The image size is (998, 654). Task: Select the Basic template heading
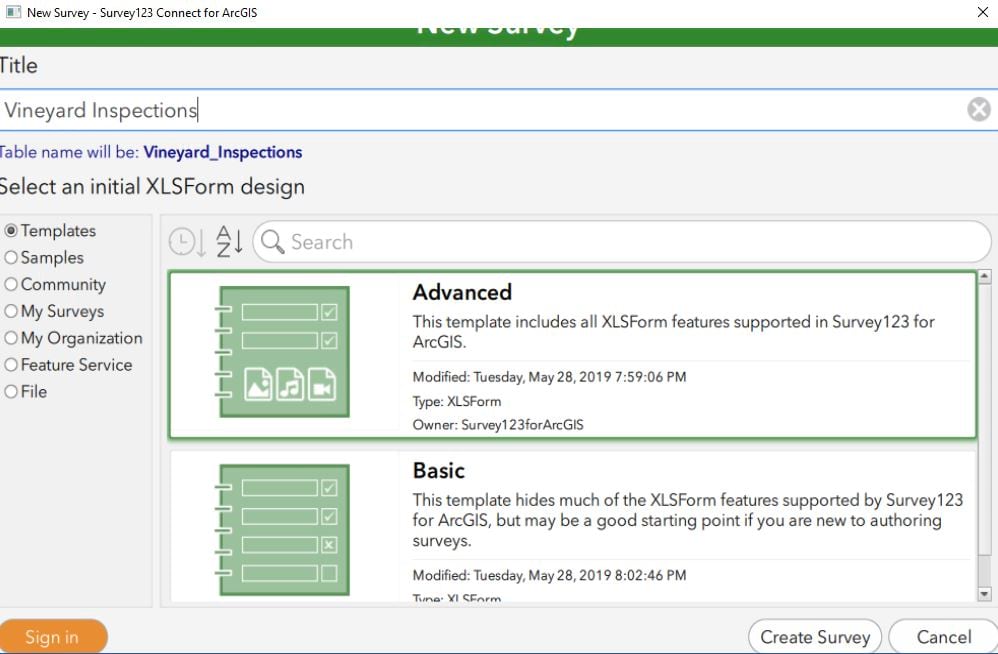pyautogui.click(x=439, y=470)
